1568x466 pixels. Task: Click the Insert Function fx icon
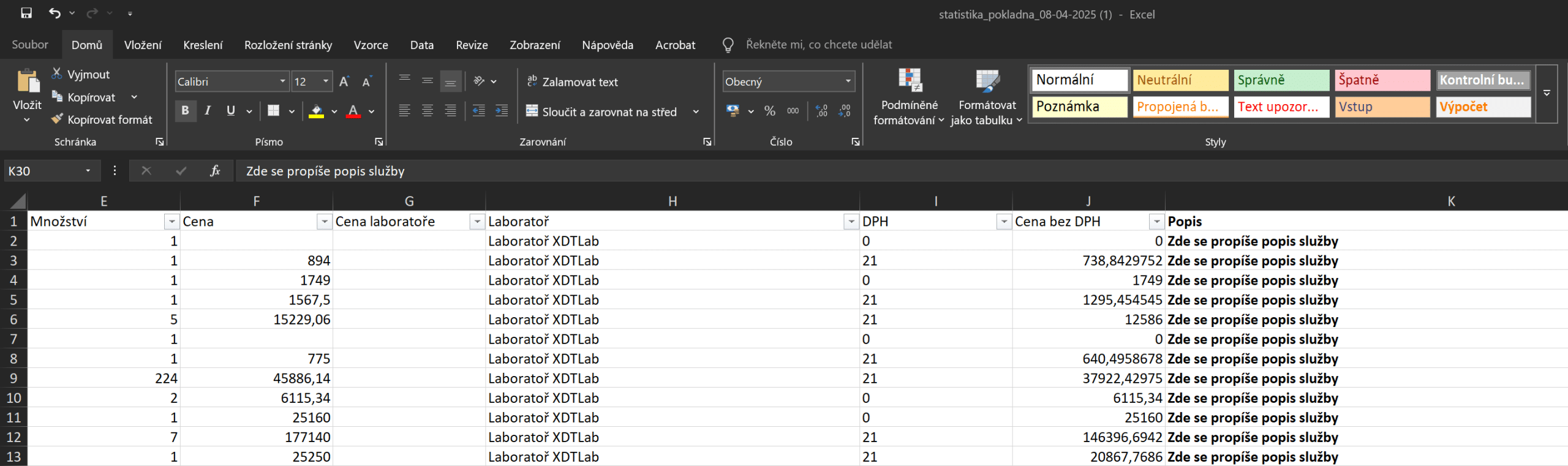pyautogui.click(x=214, y=171)
